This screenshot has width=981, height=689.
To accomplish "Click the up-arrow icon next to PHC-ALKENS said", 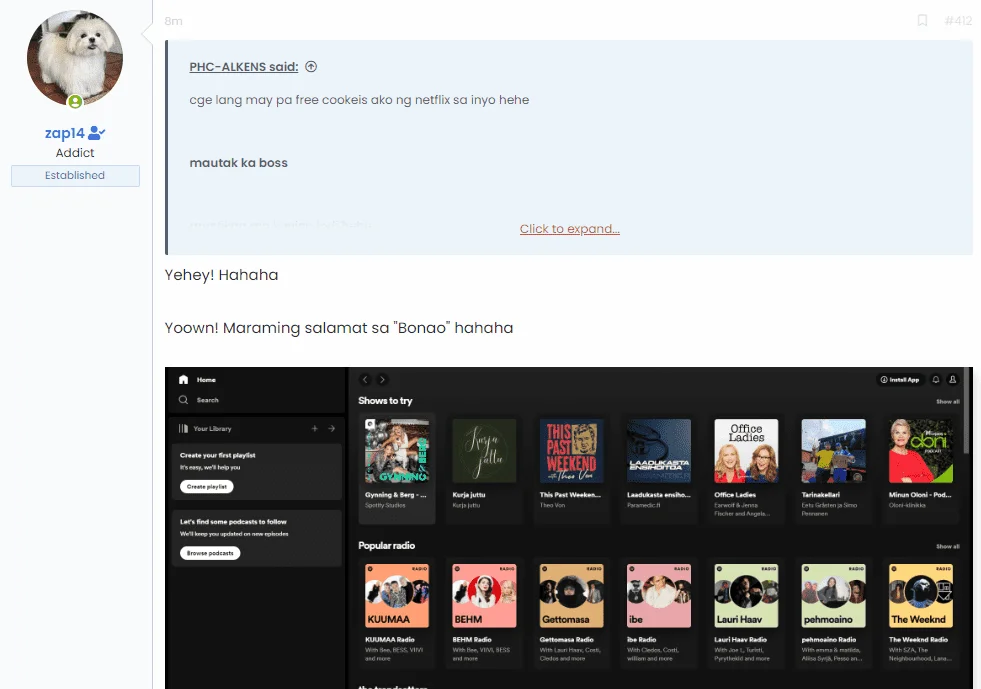I will (x=311, y=66).
